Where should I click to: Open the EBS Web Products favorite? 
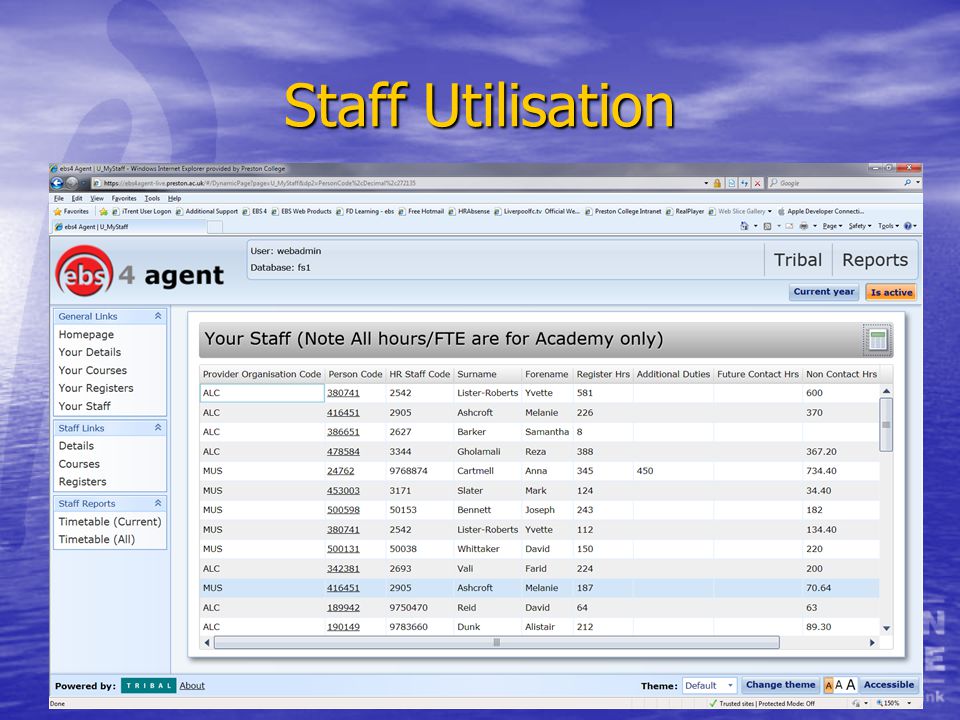click(x=301, y=211)
